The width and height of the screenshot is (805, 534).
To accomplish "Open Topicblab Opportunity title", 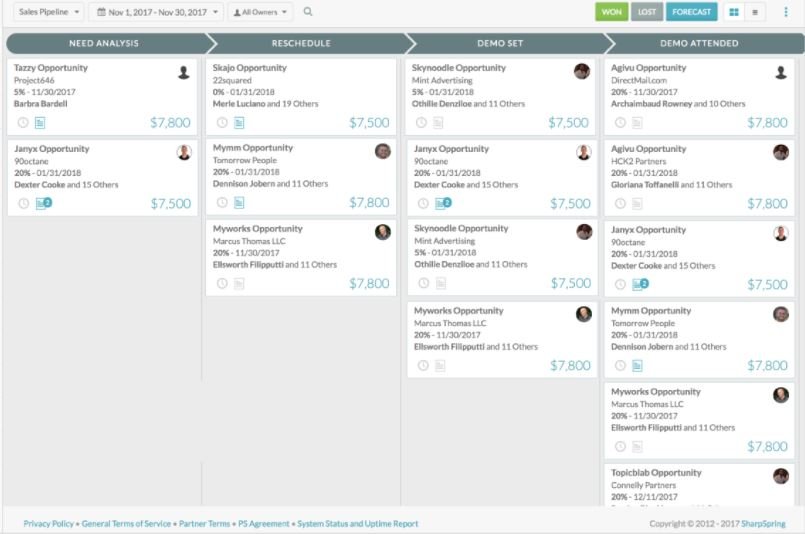I will pos(656,472).
